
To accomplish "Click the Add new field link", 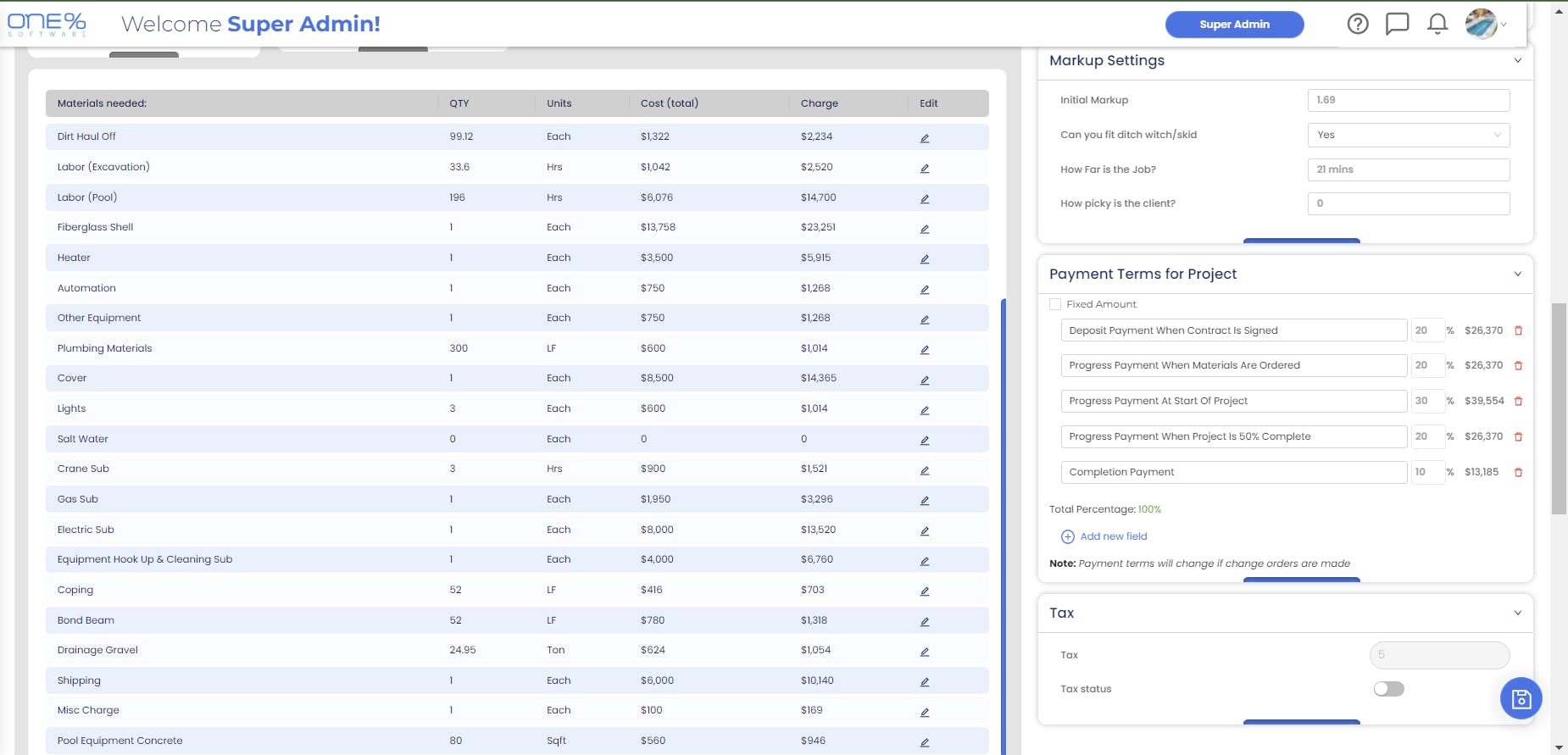I will coord(1113,536).
